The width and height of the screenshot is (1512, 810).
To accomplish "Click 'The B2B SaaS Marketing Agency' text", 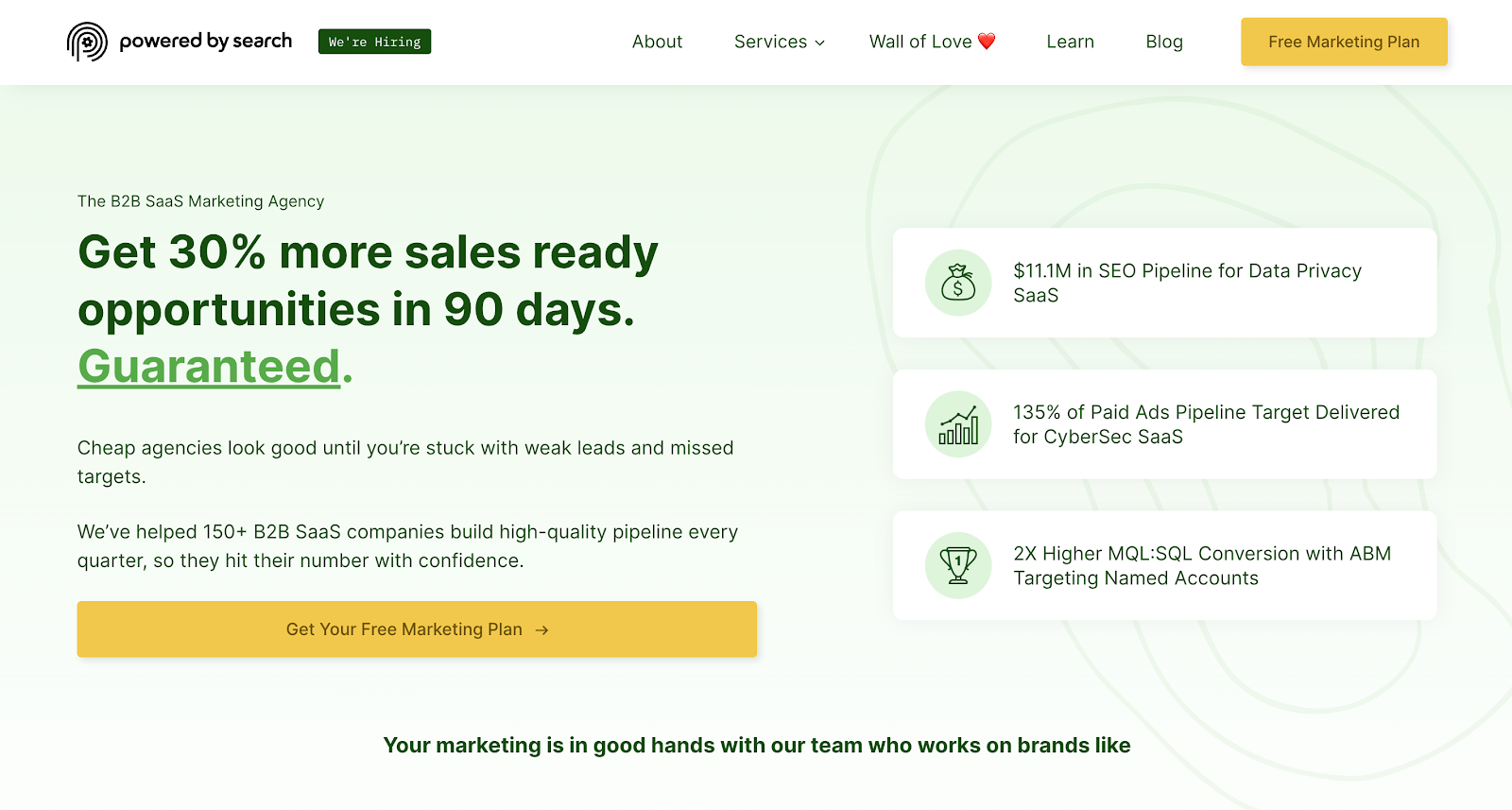I will [200, 201].
